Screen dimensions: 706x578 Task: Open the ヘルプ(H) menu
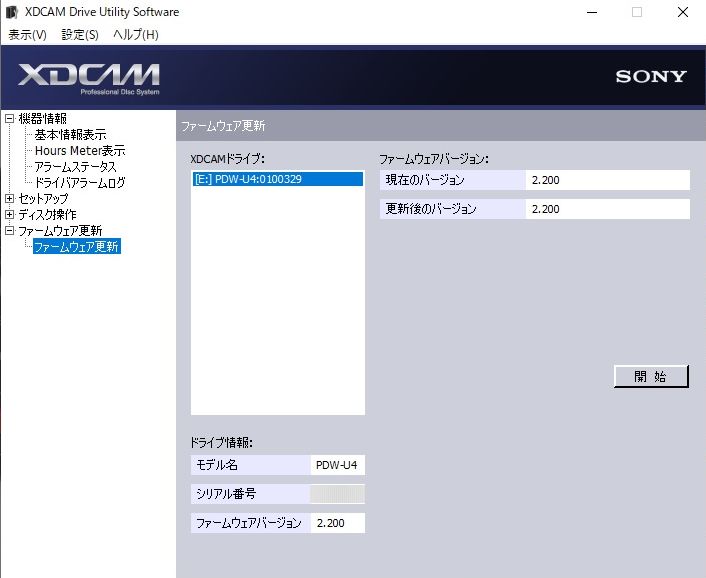(x=135, y=35)
